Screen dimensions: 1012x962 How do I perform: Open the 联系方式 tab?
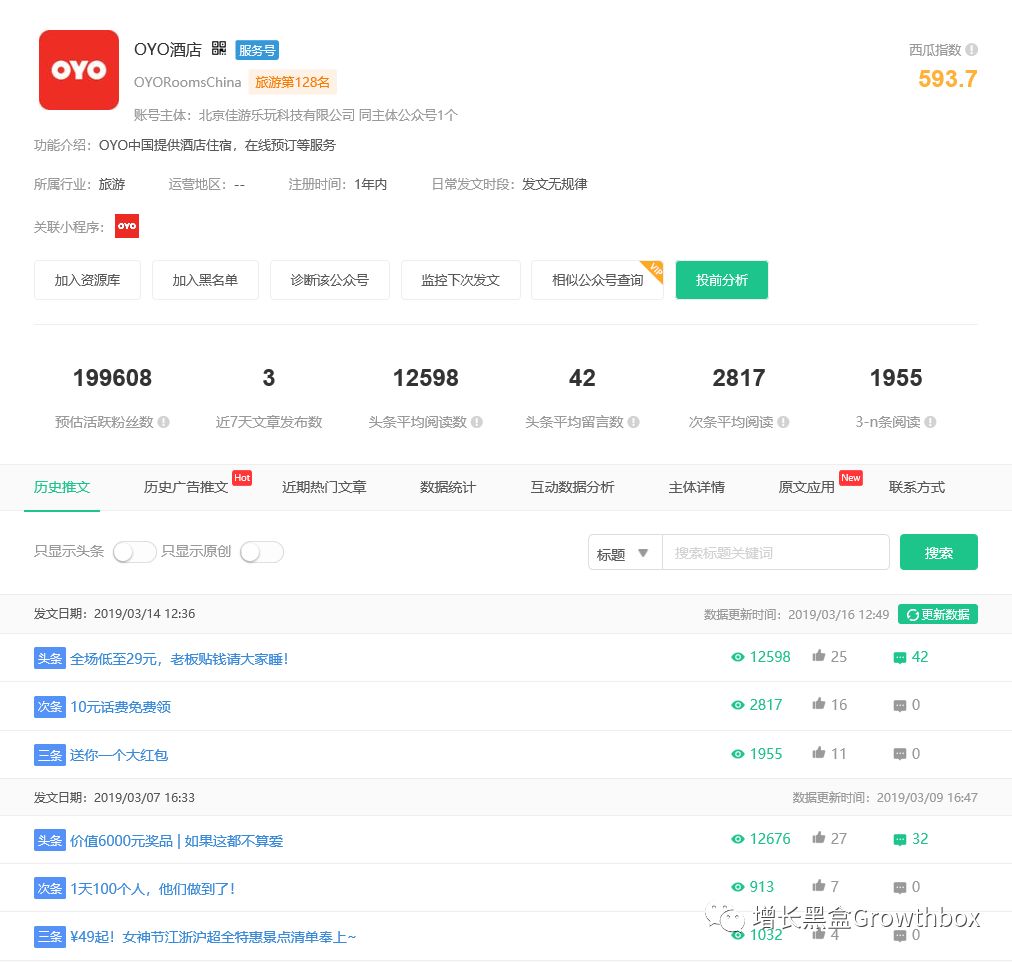[x=916, y=487]
